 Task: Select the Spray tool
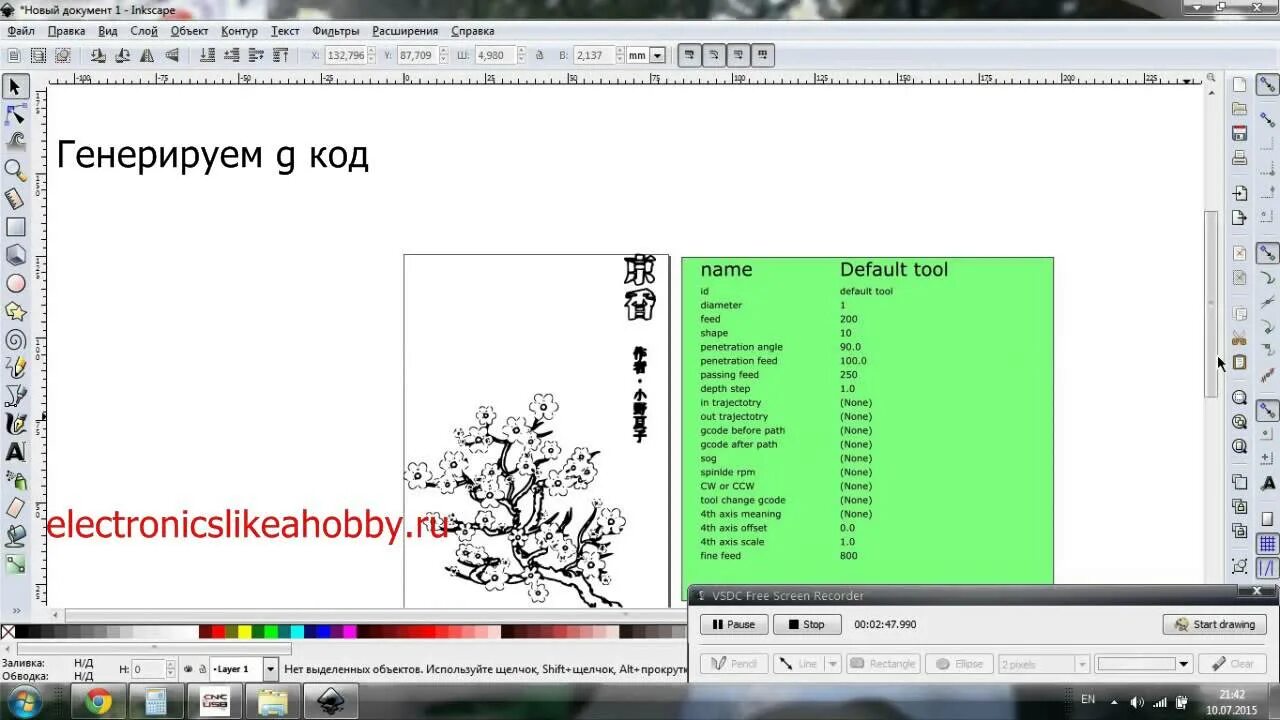[x=15, y=480]
